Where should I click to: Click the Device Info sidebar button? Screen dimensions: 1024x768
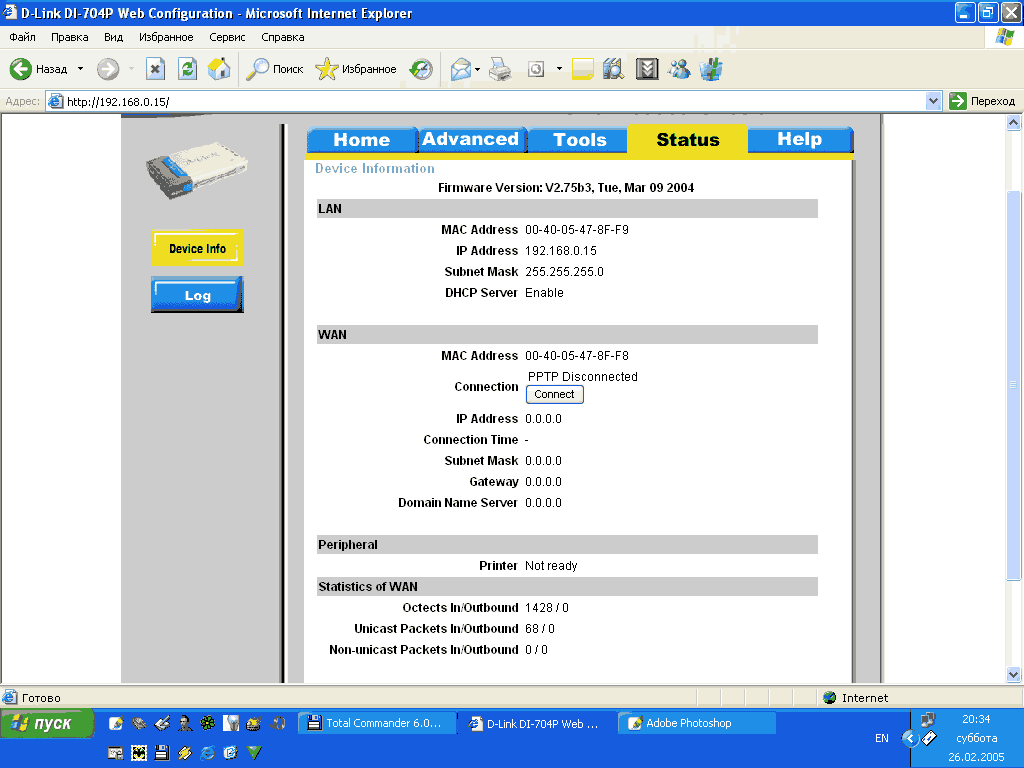tap(197, 248)
